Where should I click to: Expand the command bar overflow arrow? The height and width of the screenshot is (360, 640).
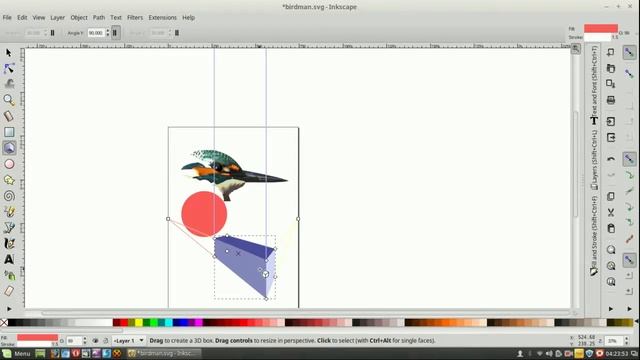pos(611,309)
